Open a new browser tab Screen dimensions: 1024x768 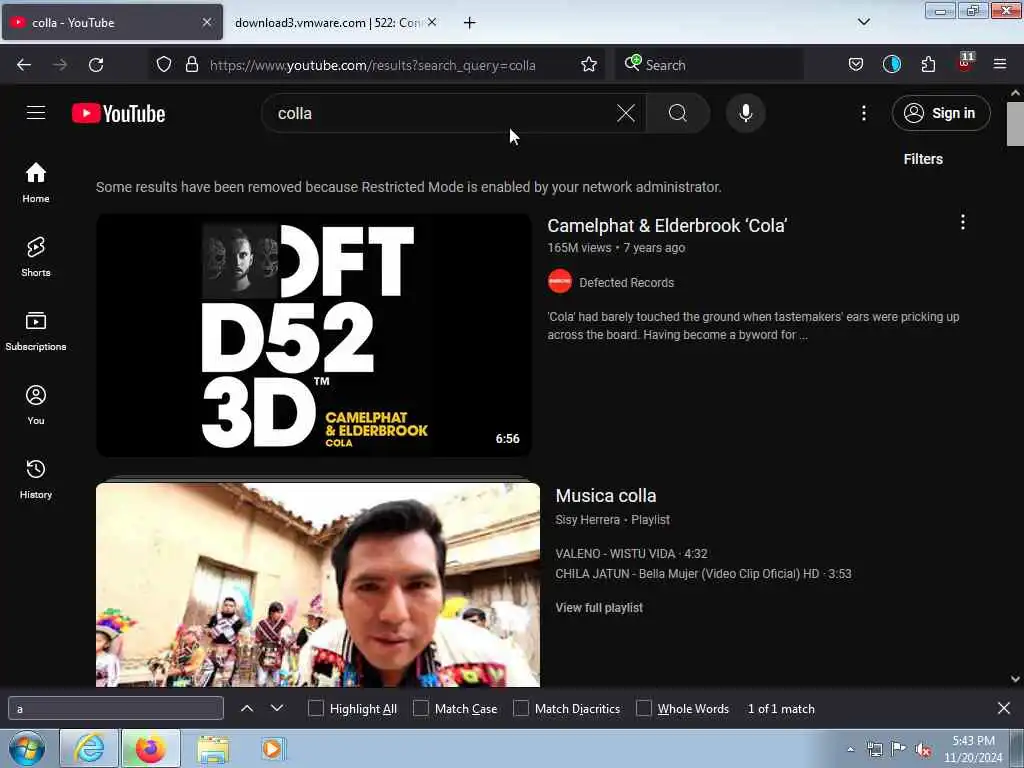pyautogui.click(x=469, y=23)
